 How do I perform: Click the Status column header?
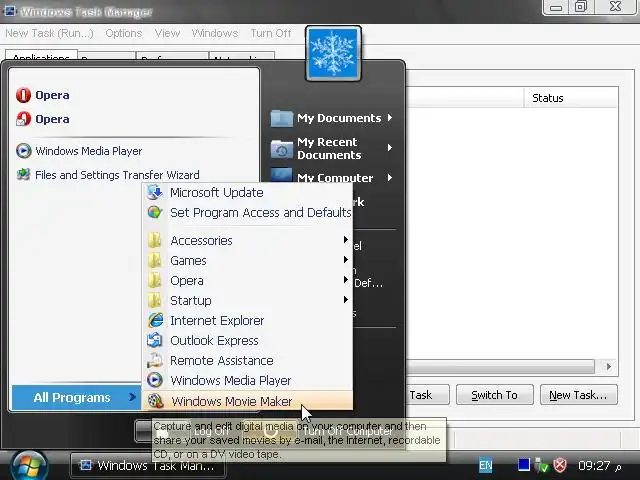tap(571, 98)
